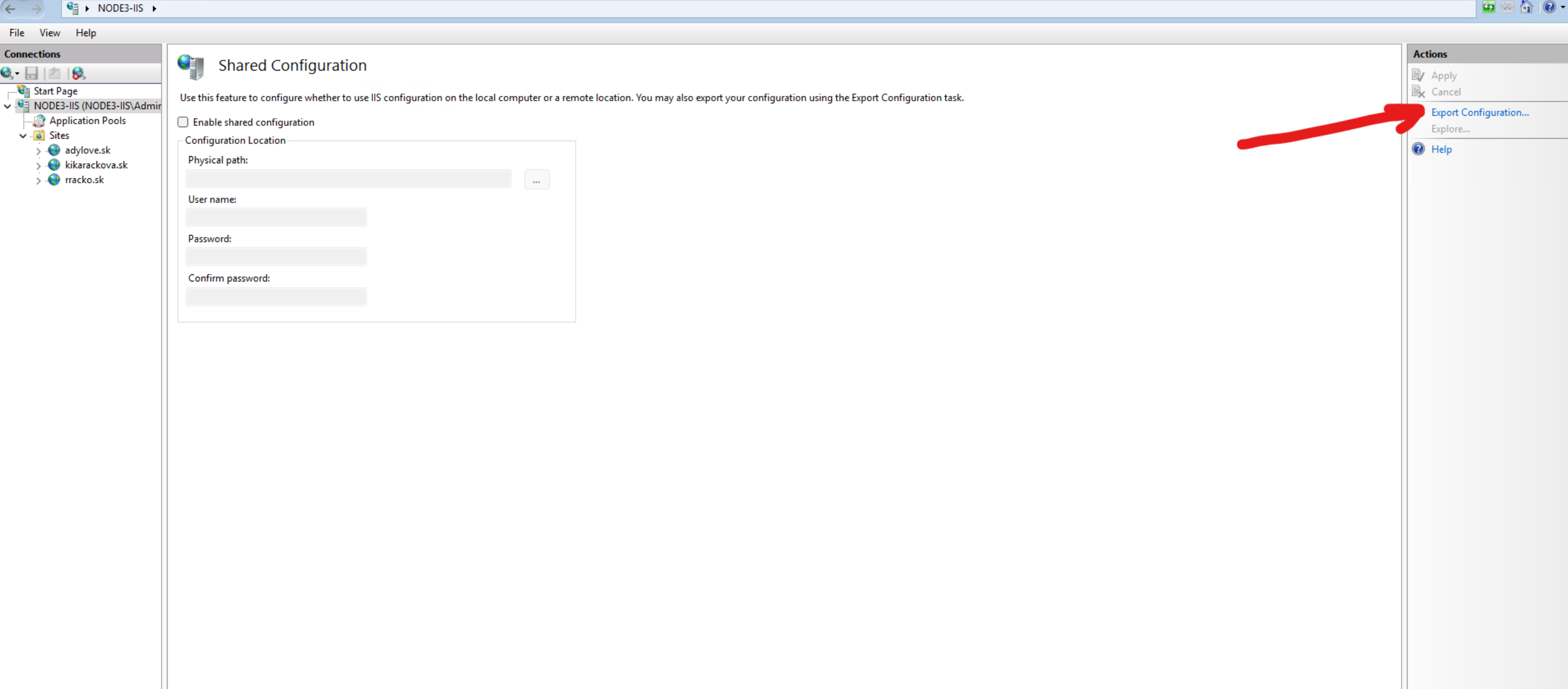1568x689 pixels.
Task: Click the back navigation arrow
Action: pyautogui.click(x=10, y=8)
